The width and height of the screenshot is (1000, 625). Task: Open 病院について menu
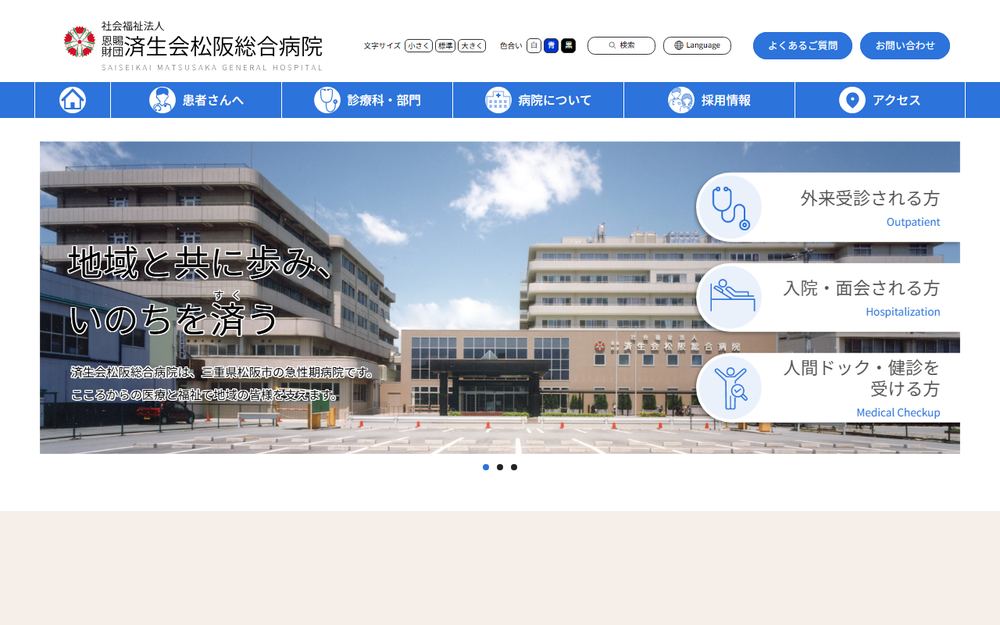tap(538, 100)
